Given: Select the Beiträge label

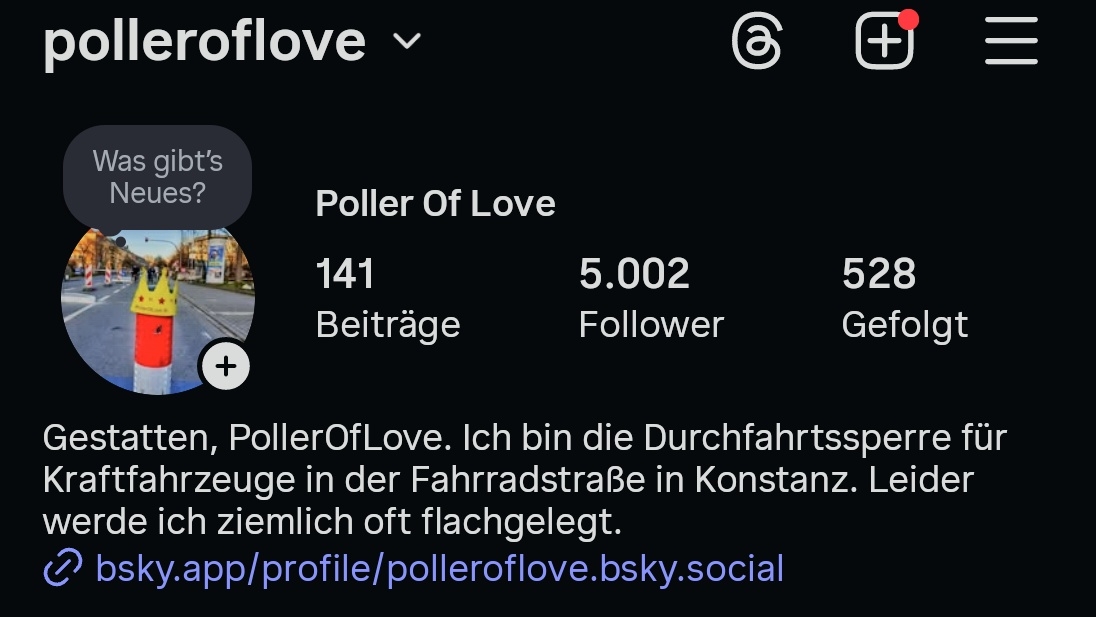Looking at the screenshot, I should coord(388,325).
